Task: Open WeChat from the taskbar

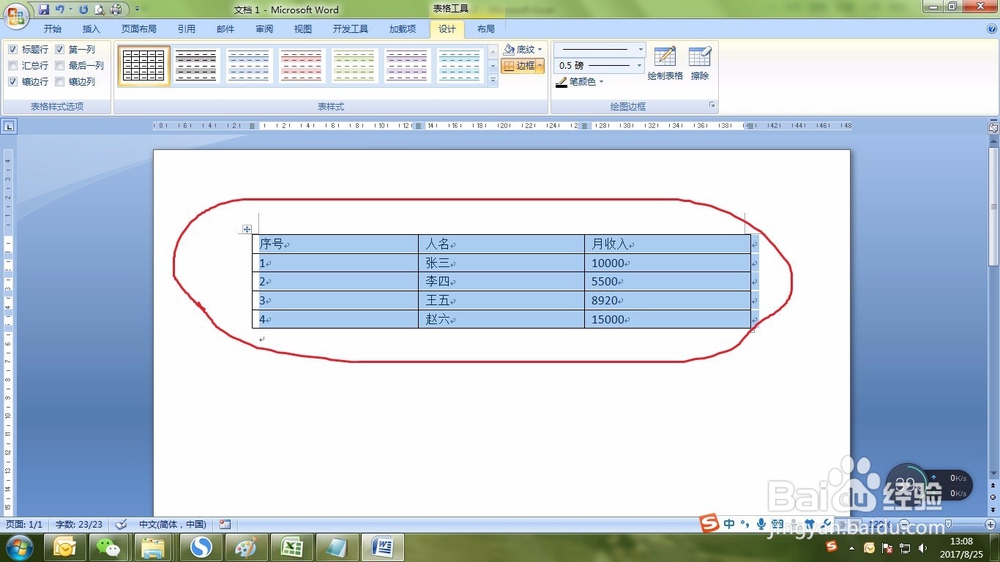Action: coord(108,548)
